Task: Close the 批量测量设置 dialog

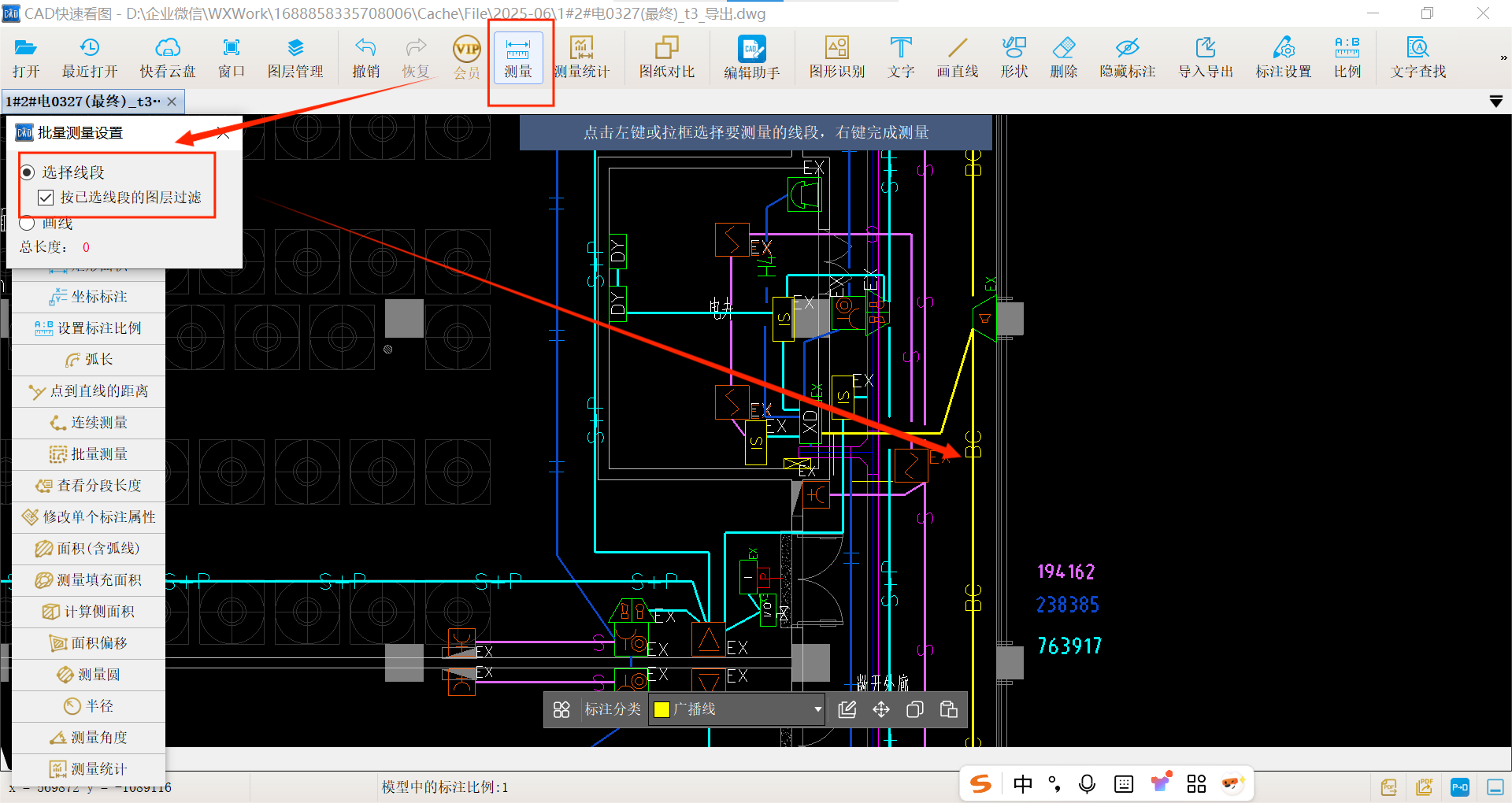Action: [224, 133]
